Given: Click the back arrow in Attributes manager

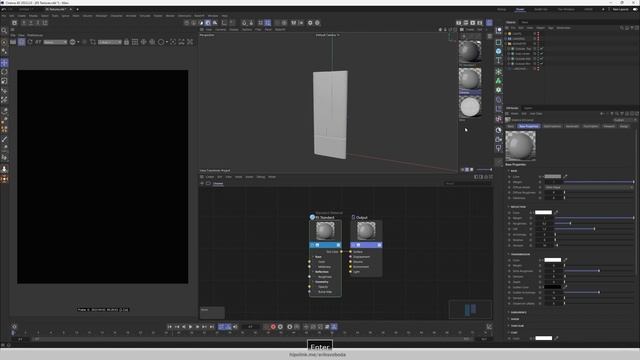Looking at the screenshot, I should pyautogui.click(x=602, y=113).
